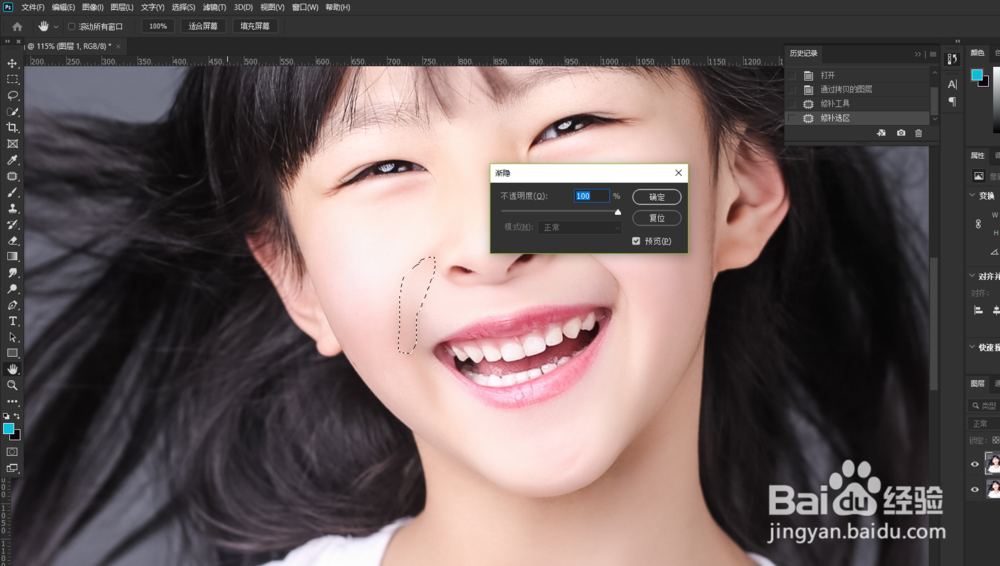Click the 适合屏幕 button
The width and height of the screenshot is (1000, 566).
[x=203, y=26]
